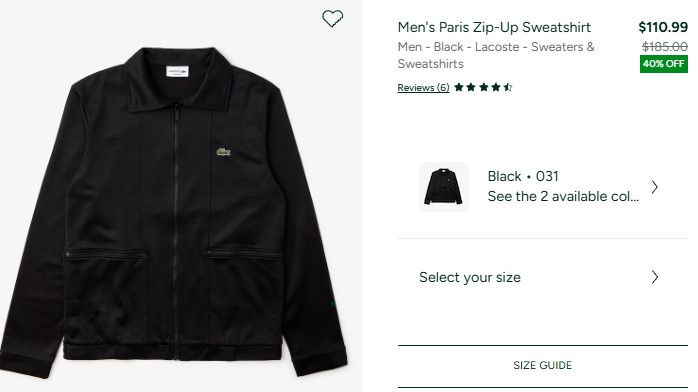Click the middle star of the rating
Viewport: 698px width, 392px height.
pyautogui.click(x=483, y=88)
